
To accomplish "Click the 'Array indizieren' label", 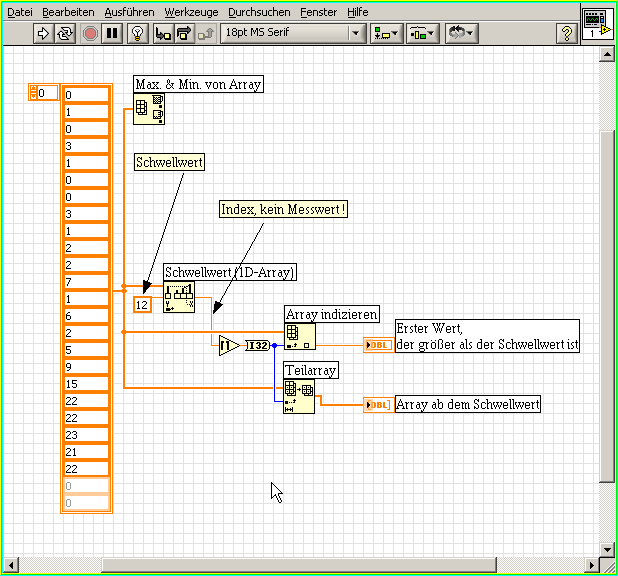I will 331,314.
